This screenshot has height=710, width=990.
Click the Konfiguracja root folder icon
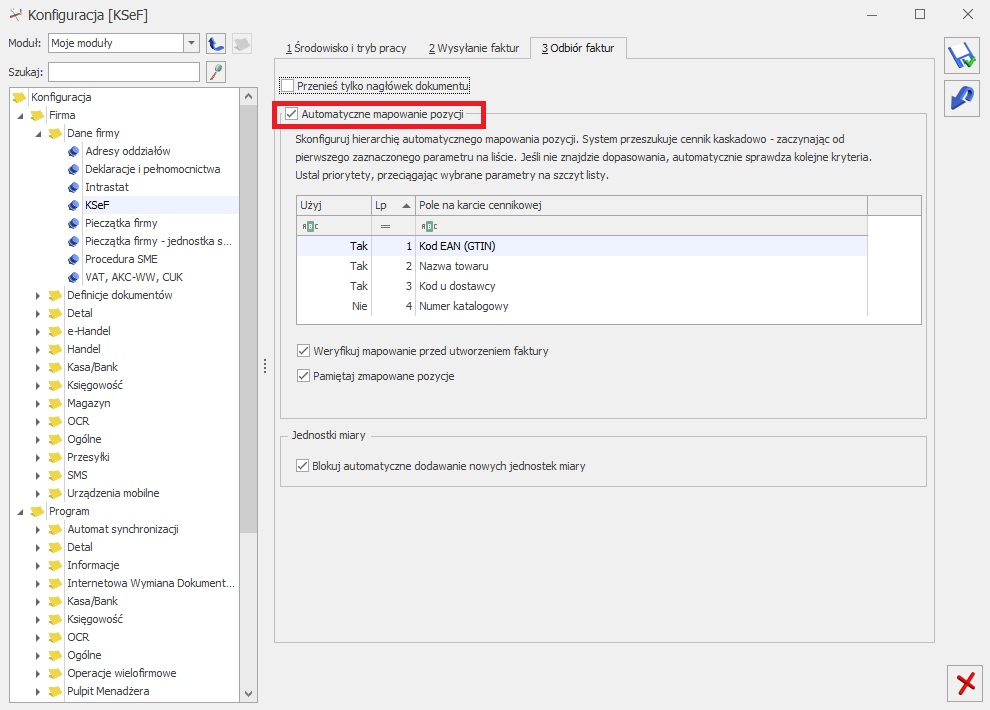click(x=20, y=97)
